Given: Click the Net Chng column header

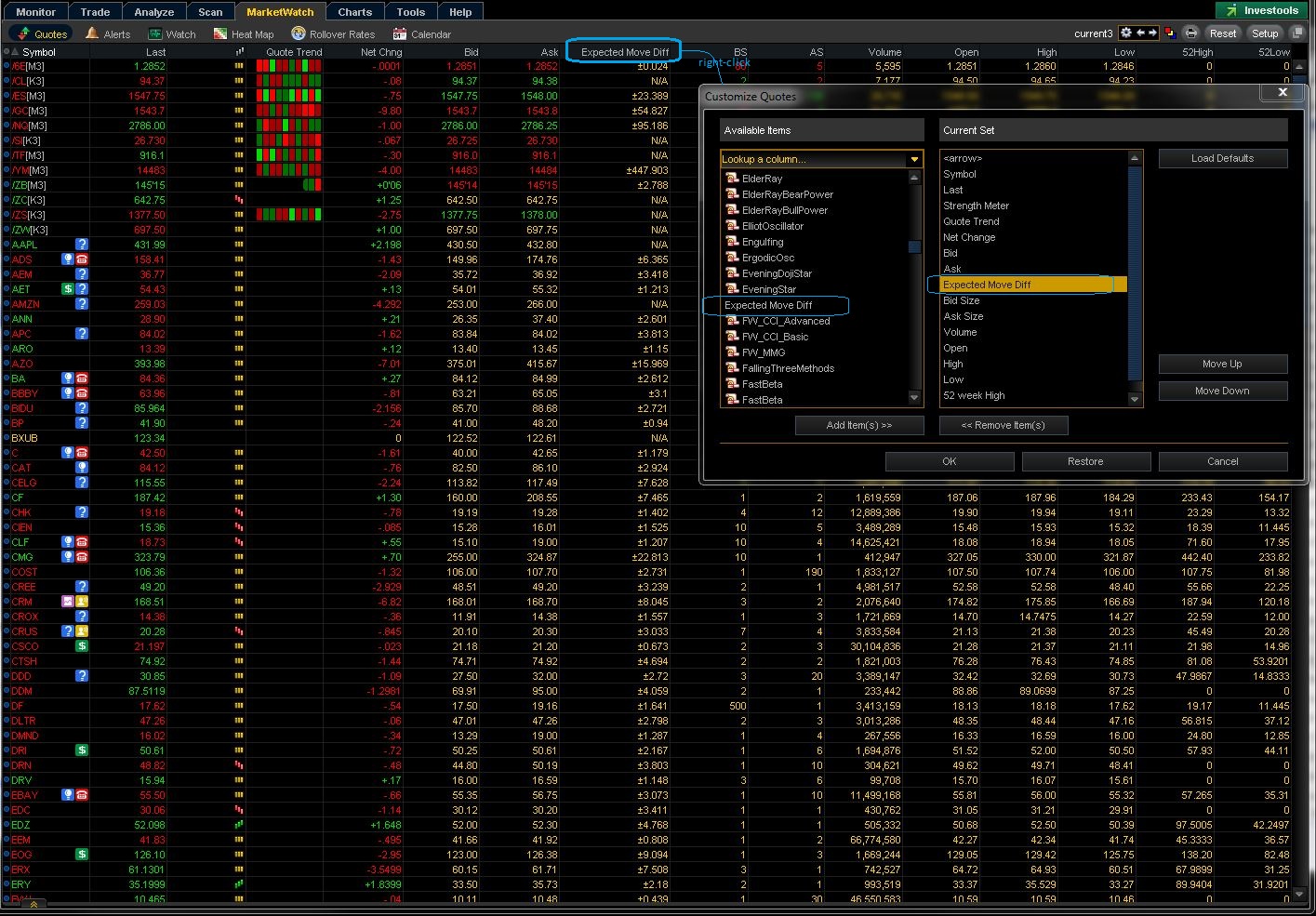Looking at the screenshot, I should 381,52.
